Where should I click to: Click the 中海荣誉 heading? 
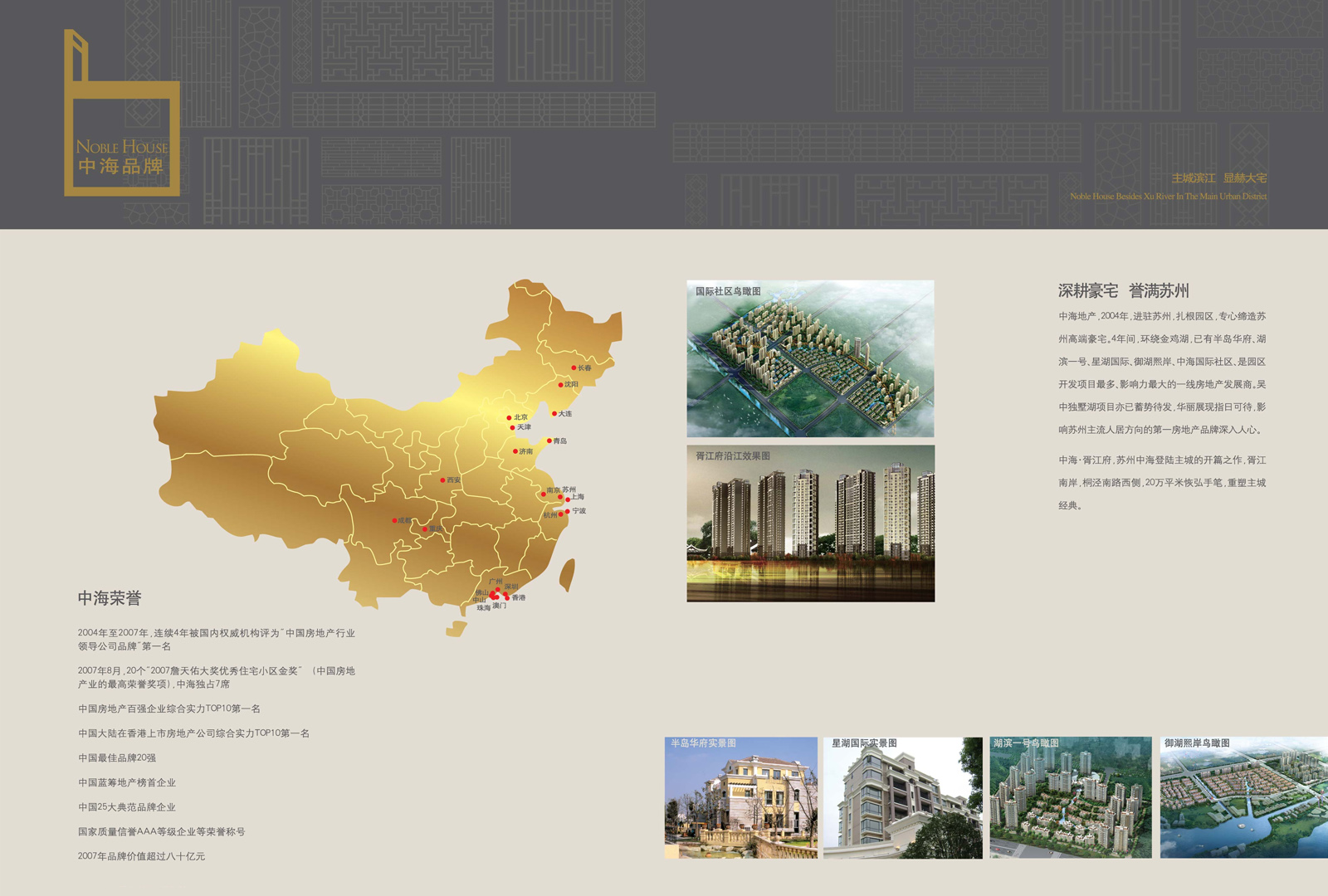[110, 598]
